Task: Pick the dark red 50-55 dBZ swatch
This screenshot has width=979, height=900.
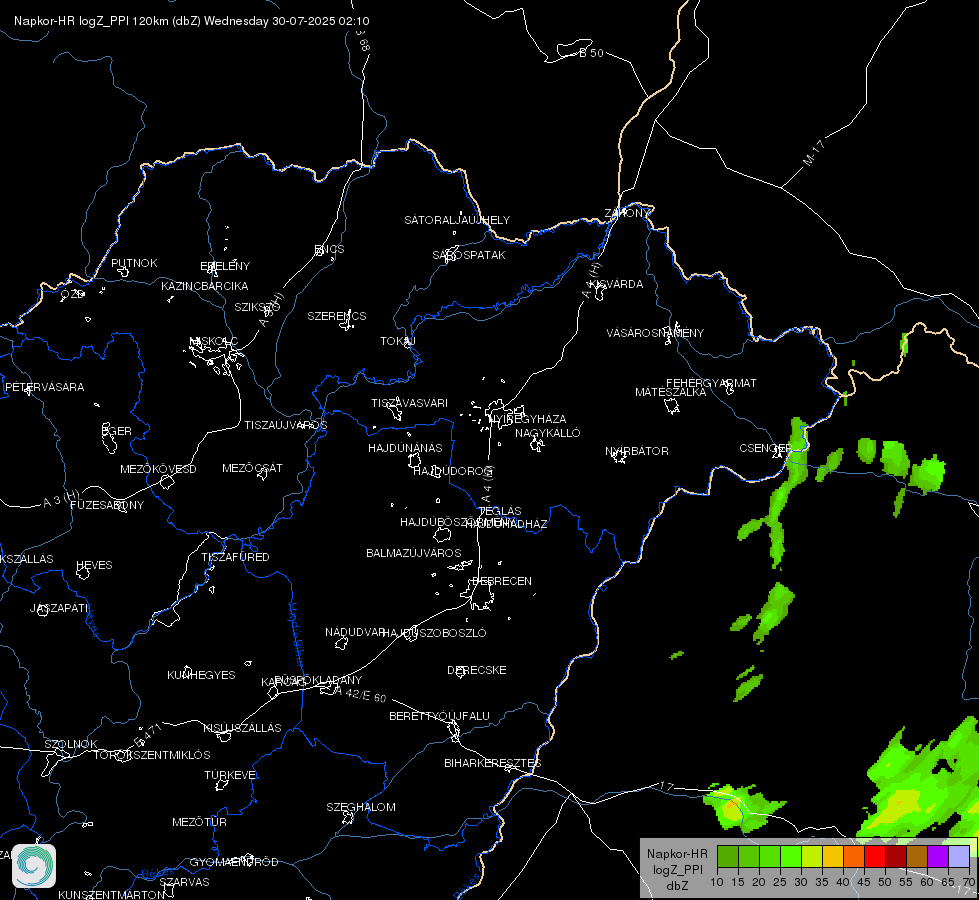Action: point(896,856)
